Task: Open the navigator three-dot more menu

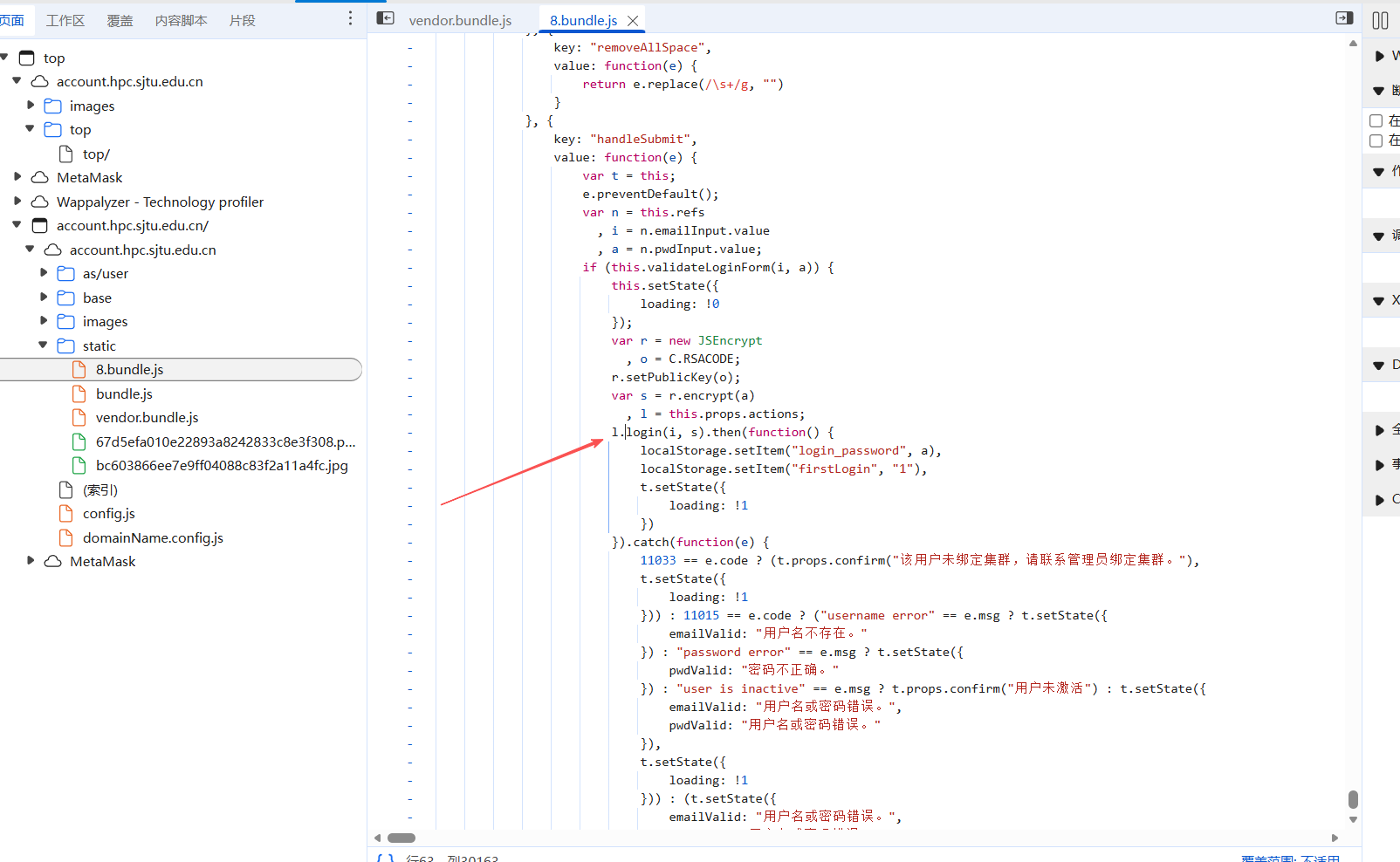Action: pyautogui.click(x=350, y=18)
